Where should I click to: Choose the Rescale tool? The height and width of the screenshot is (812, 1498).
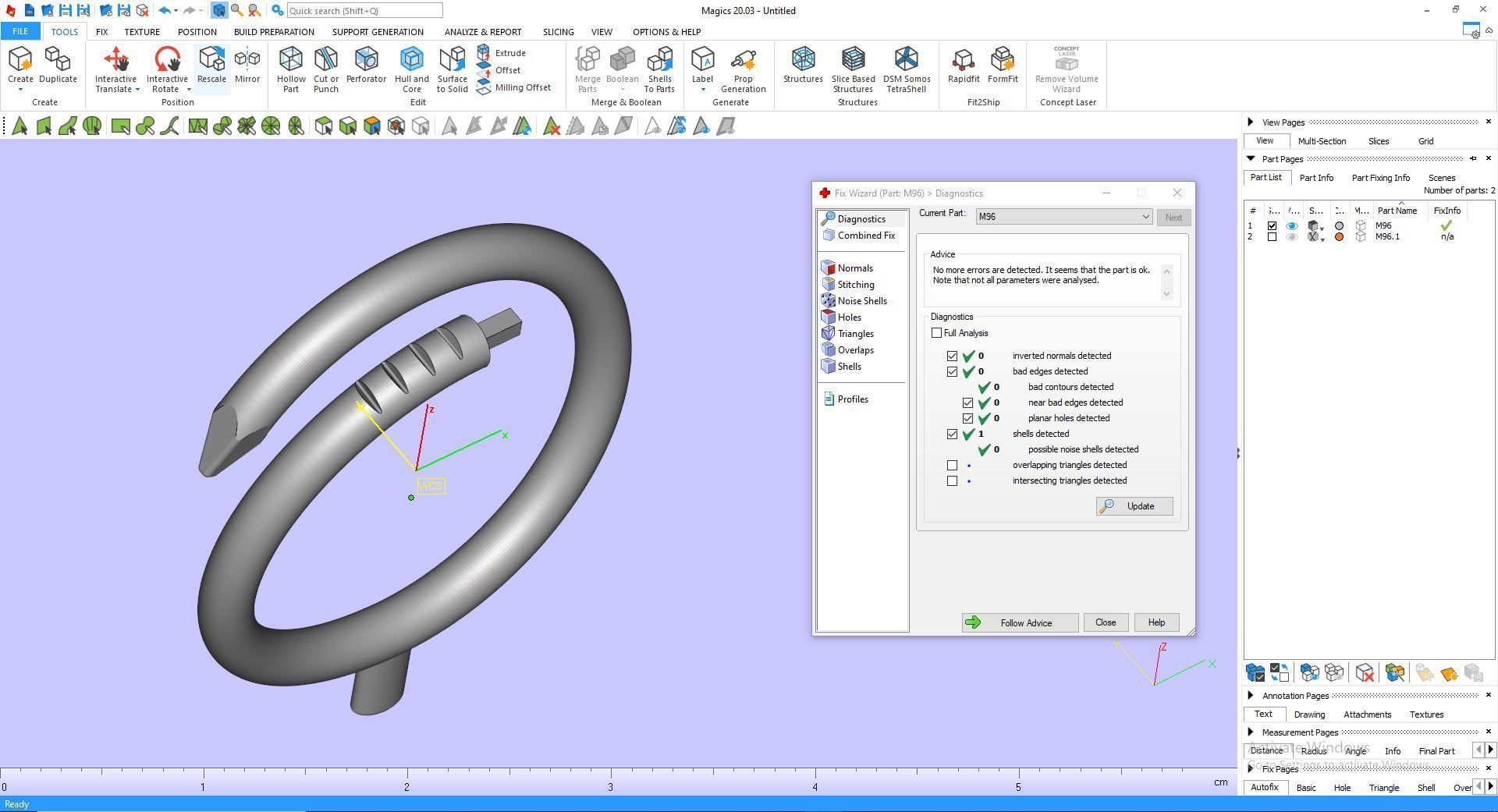[x=211, y=65]
